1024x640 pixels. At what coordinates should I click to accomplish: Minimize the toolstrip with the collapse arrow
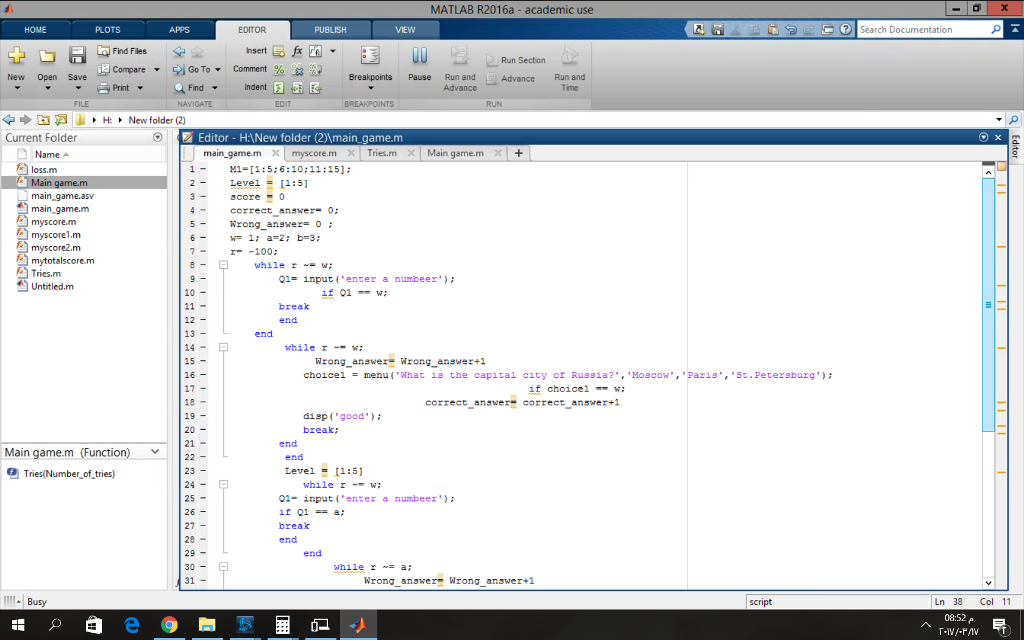pyautogui.click(x=1015, y=29)
